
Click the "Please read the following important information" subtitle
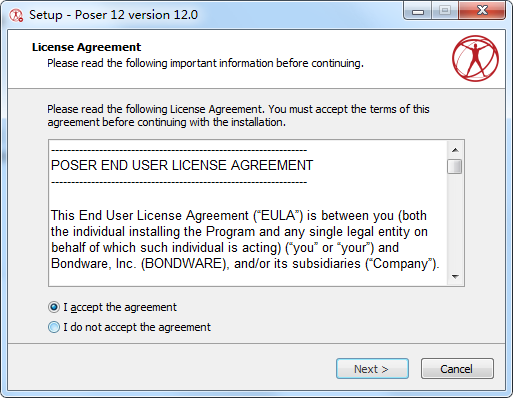[205, 63]
